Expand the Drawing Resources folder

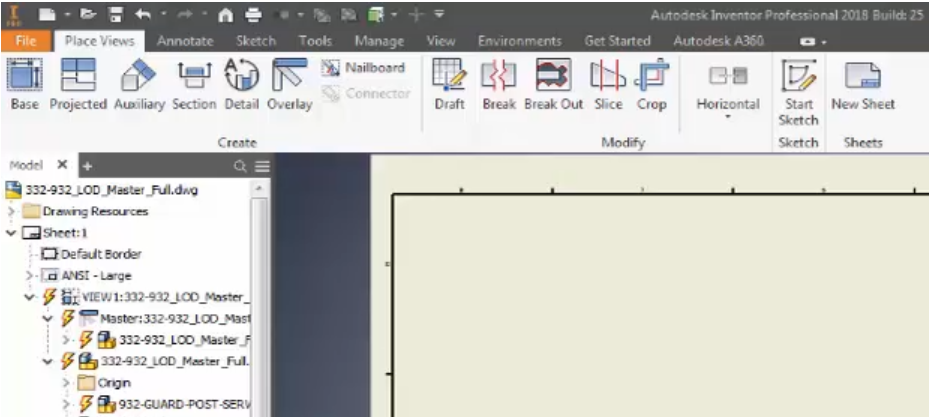11,212
